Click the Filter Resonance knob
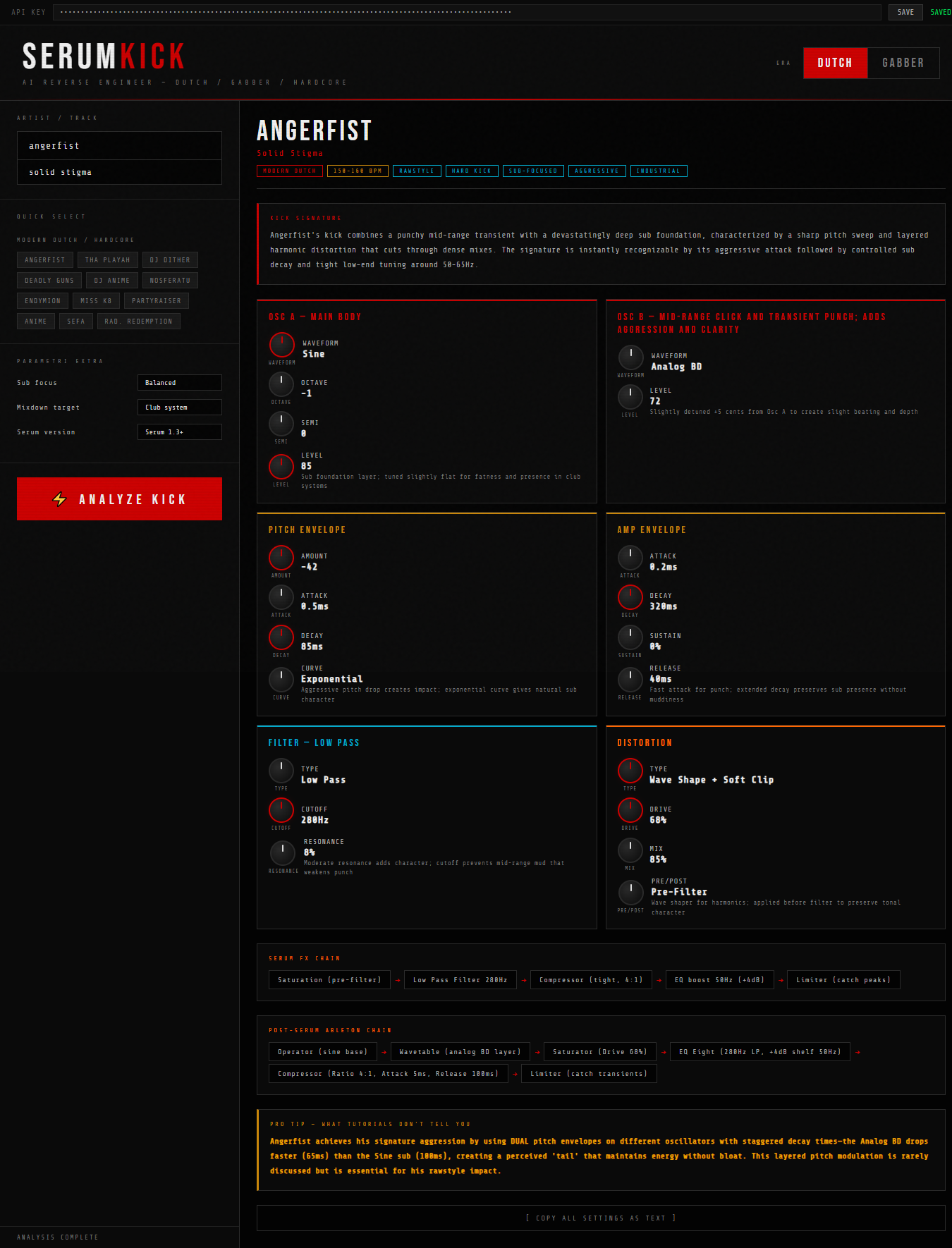The image size is (952, 1248). coord(283,853)
